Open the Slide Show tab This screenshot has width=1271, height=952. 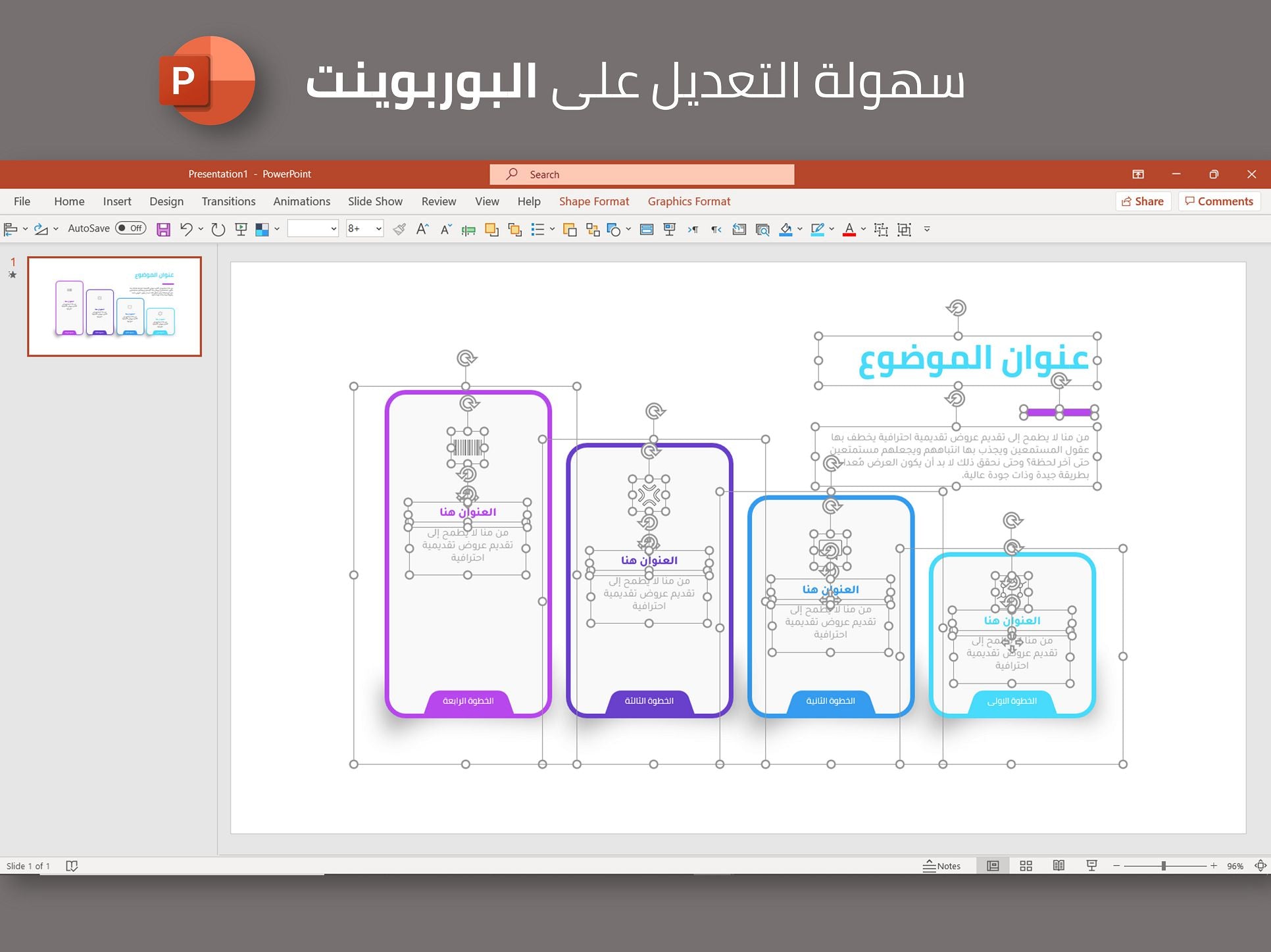point(375,201)
